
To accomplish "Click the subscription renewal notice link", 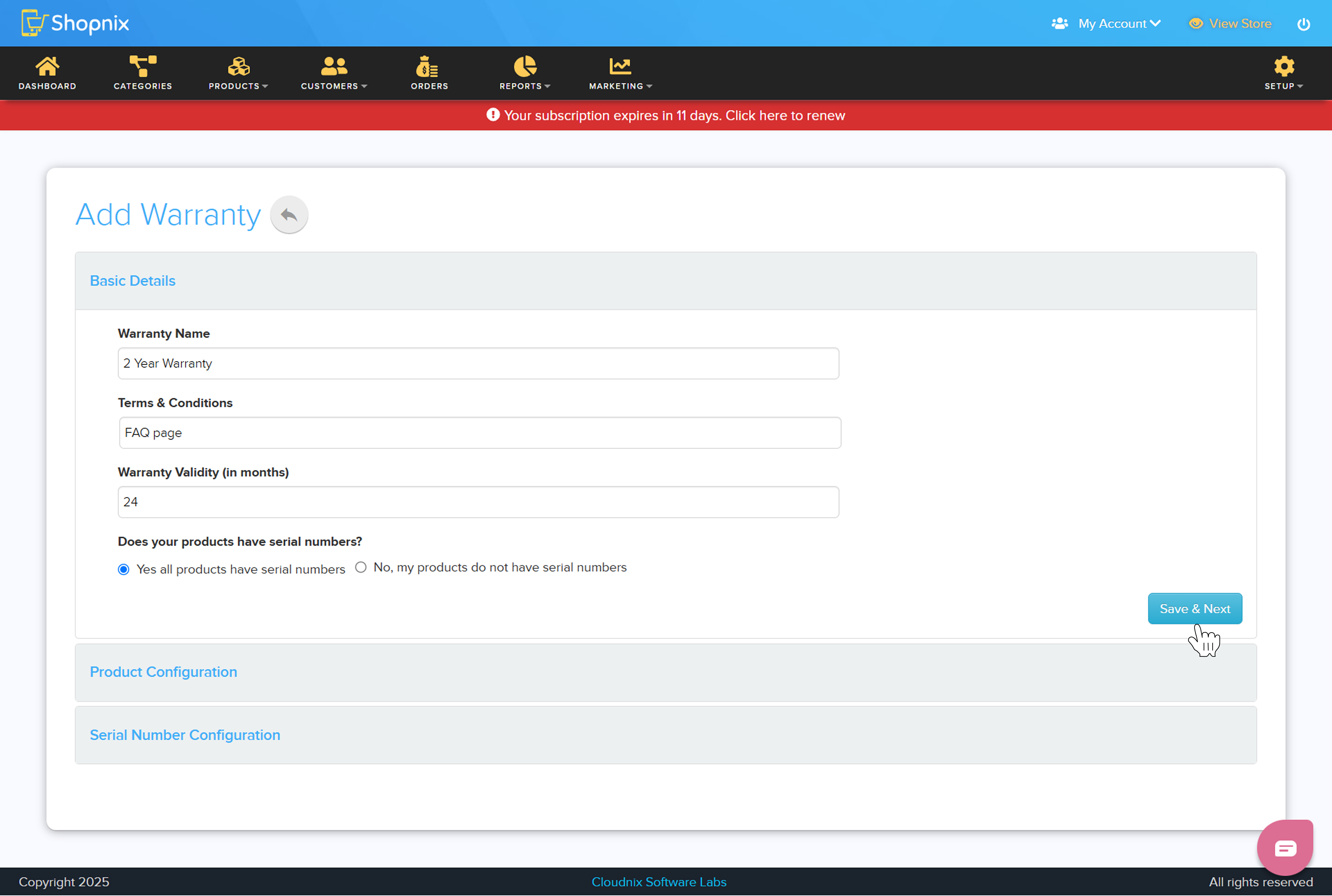I will 674,115.
